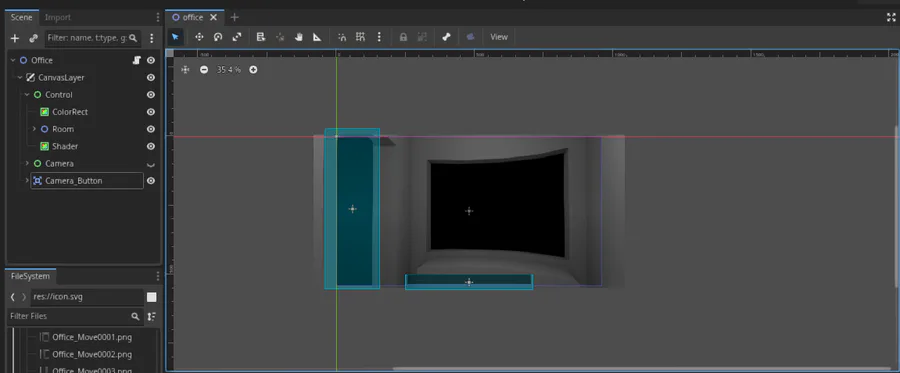The image size is (900, 373).
Task: Add a new node with plus icon
Action: tap(15, 38)
